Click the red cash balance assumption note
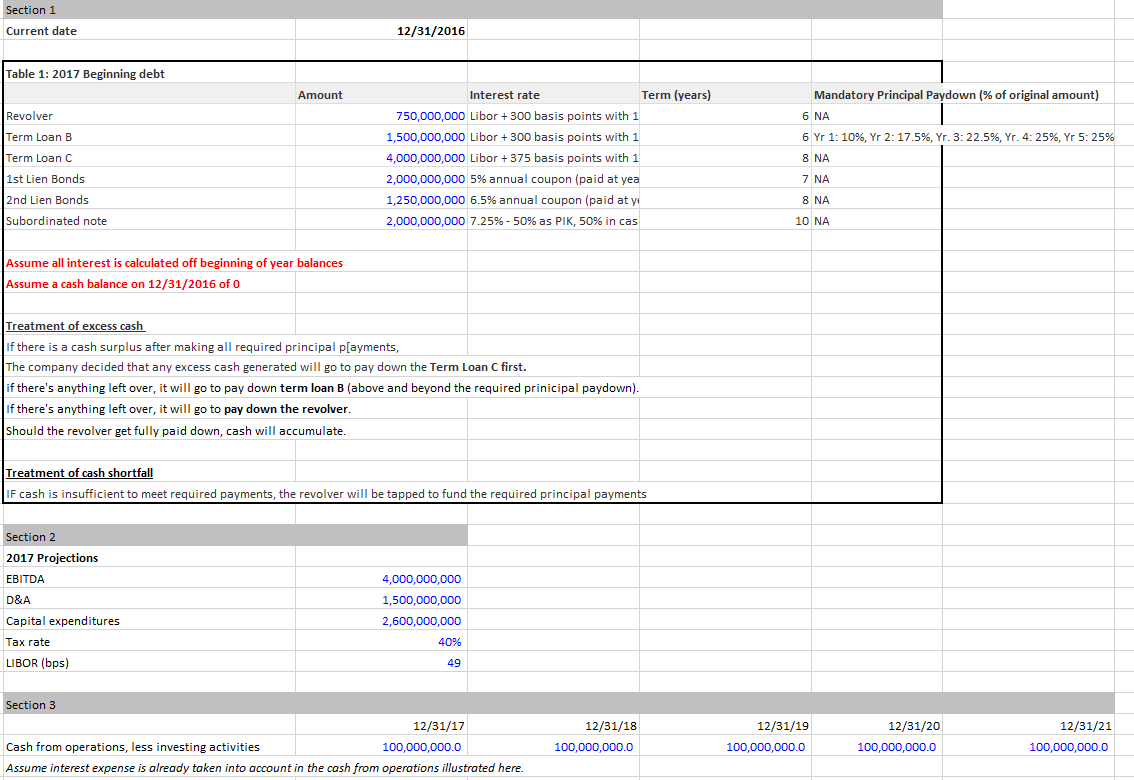The image size is (1134, 780). pyautogui.click(x=123, y=283)
